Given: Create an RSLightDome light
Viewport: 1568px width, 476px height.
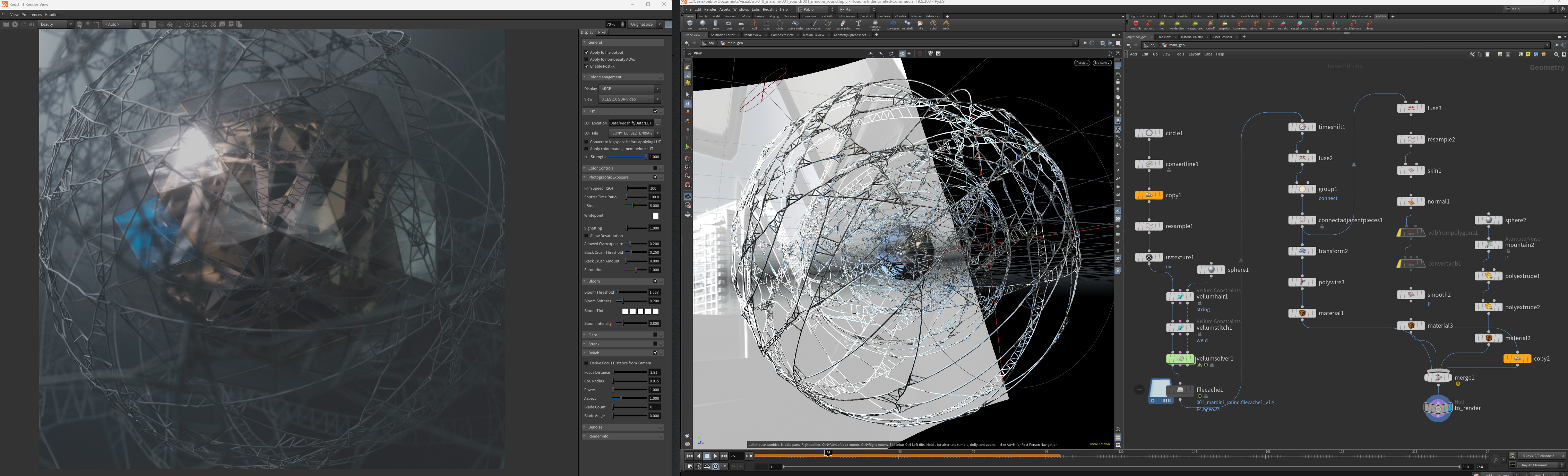Looking at the screenshot, I should click(1300, 25).
